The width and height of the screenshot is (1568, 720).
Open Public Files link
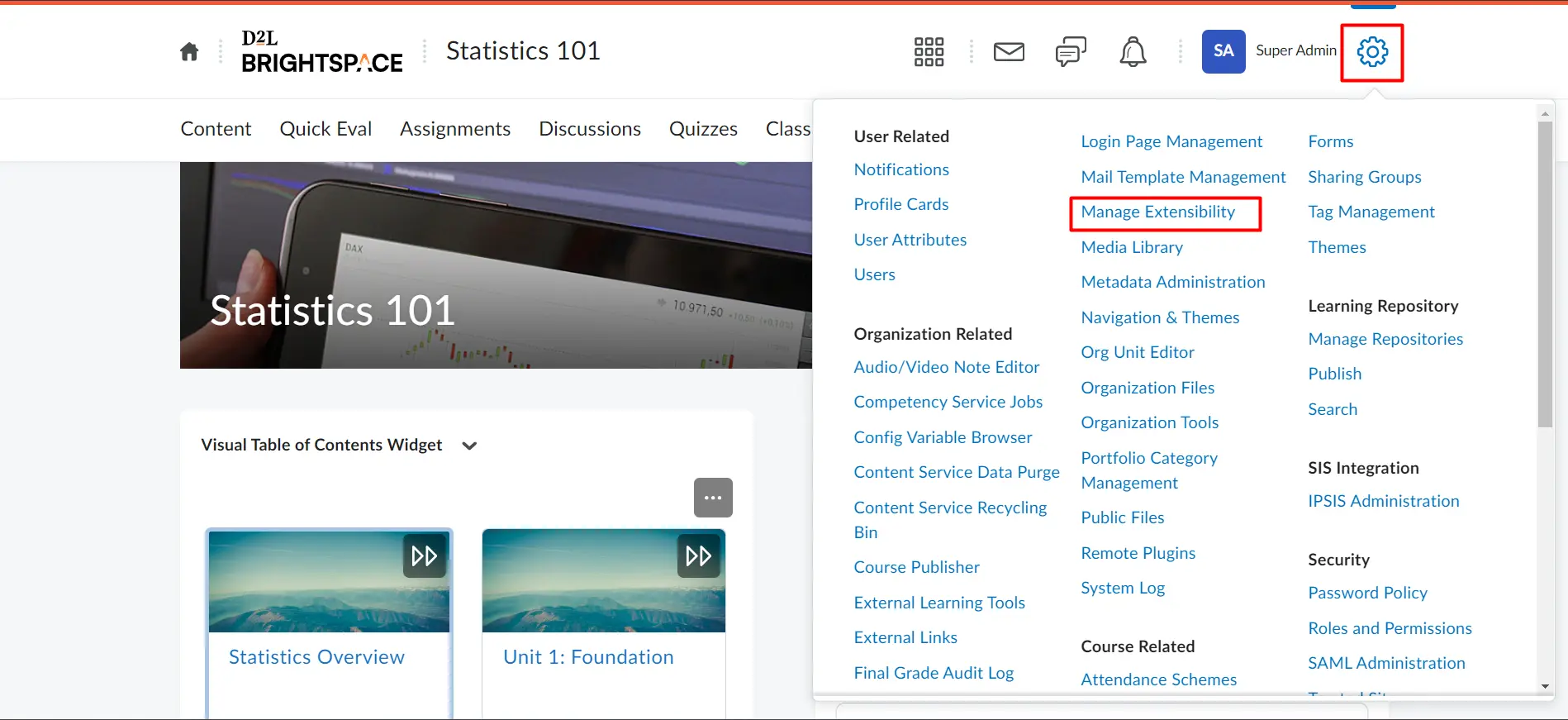(1123, 517)
